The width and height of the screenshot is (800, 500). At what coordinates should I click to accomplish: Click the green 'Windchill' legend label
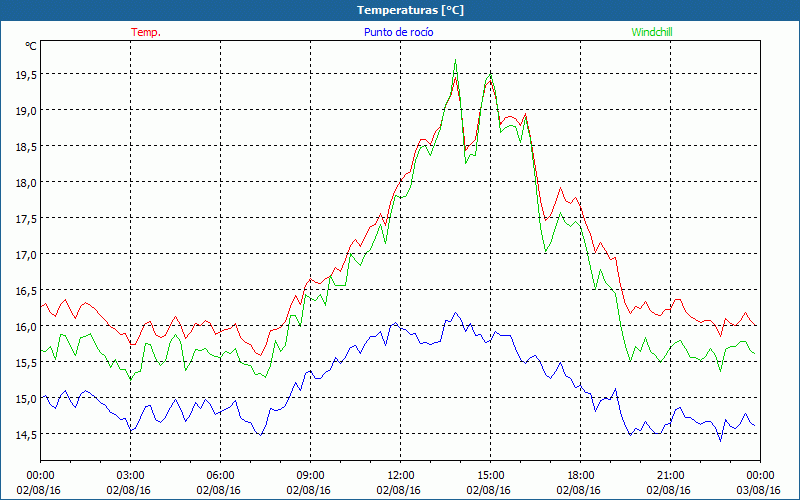pos(652,32)
